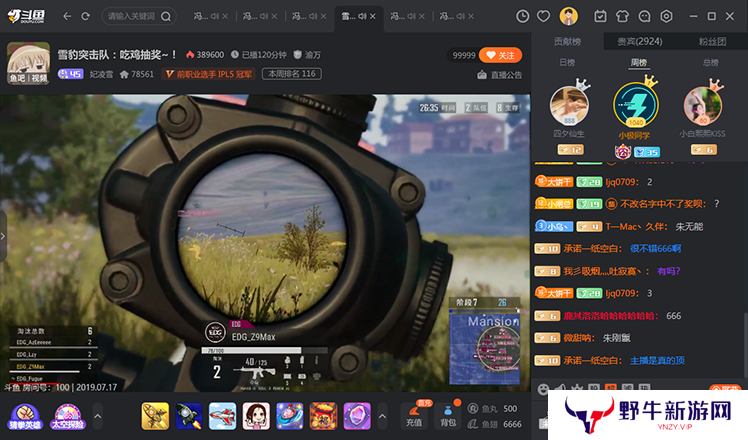Viewport: 748px width, 440px height.
Task: Send the purple gem gift
Action: 357,416
